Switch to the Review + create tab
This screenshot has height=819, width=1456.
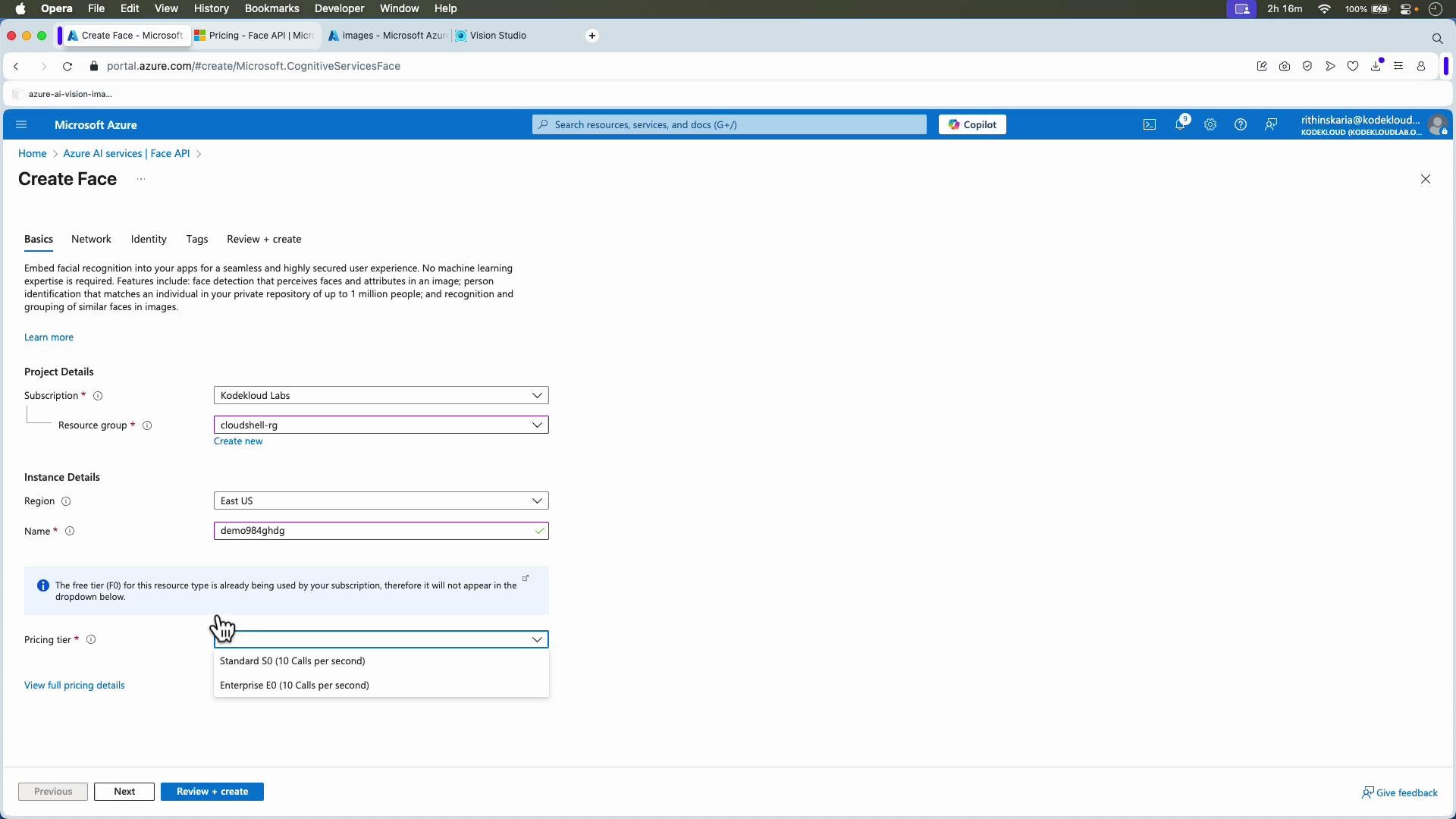[264, 240]
